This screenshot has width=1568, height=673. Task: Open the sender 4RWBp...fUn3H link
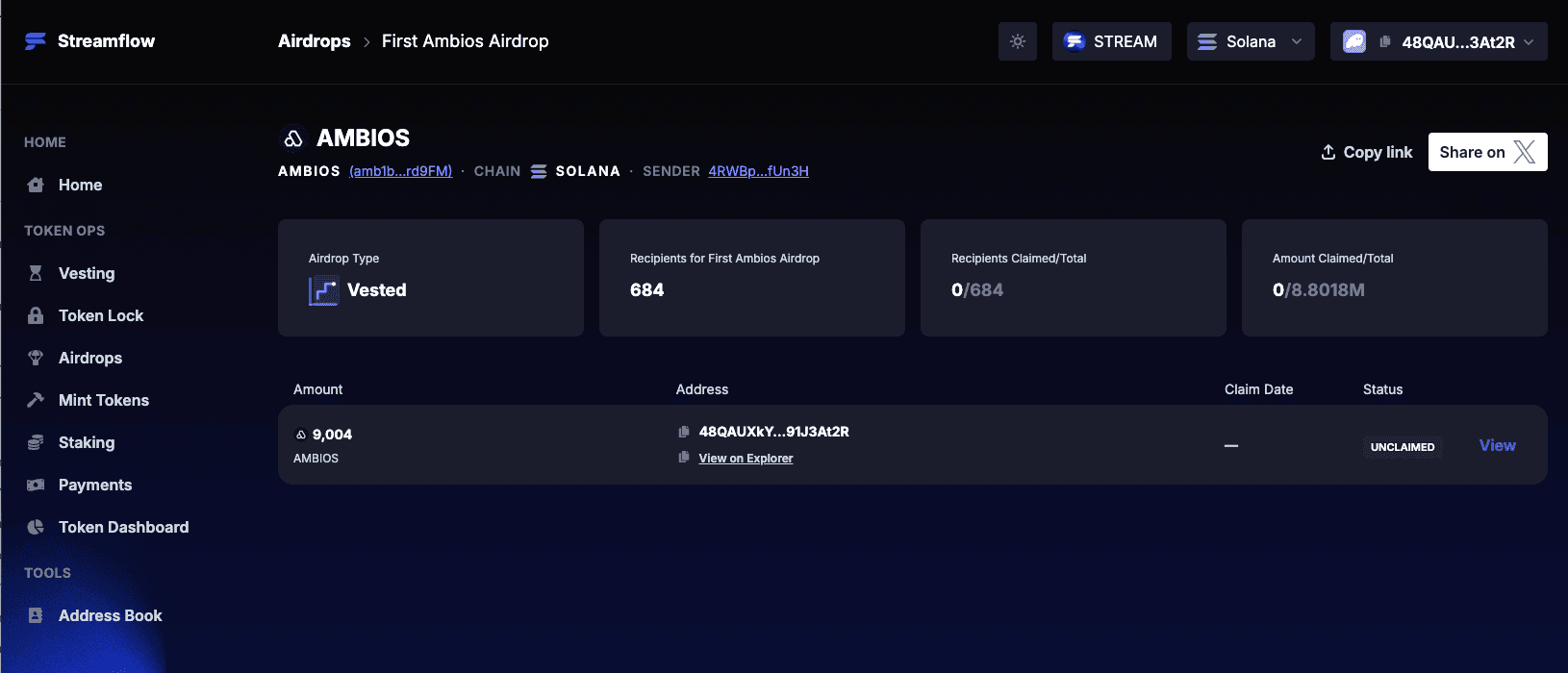tap(758, 171)
